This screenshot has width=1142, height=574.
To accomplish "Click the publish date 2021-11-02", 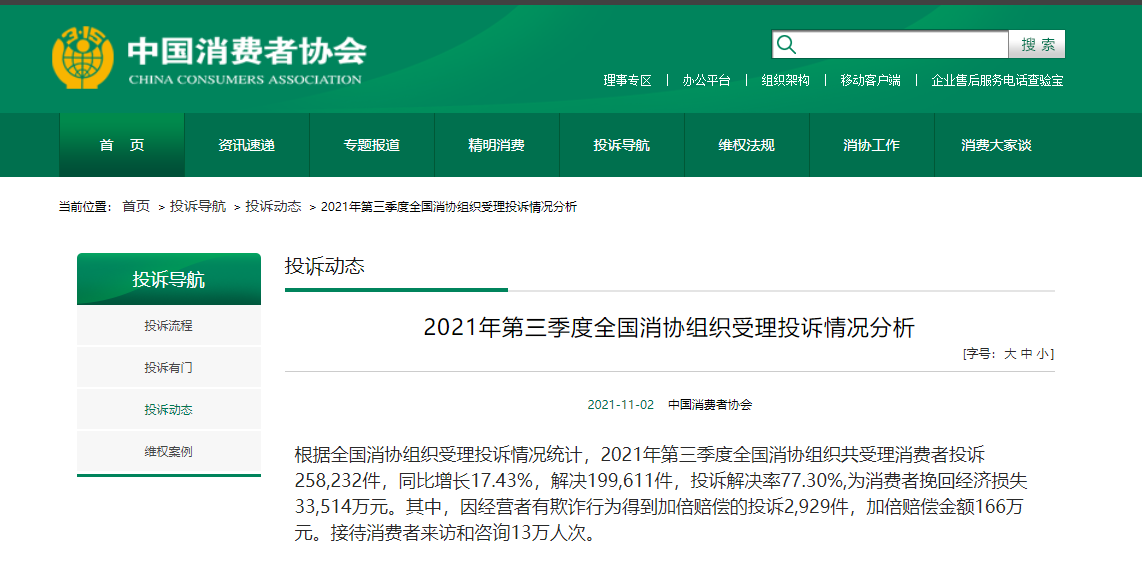I will point(621,405).
